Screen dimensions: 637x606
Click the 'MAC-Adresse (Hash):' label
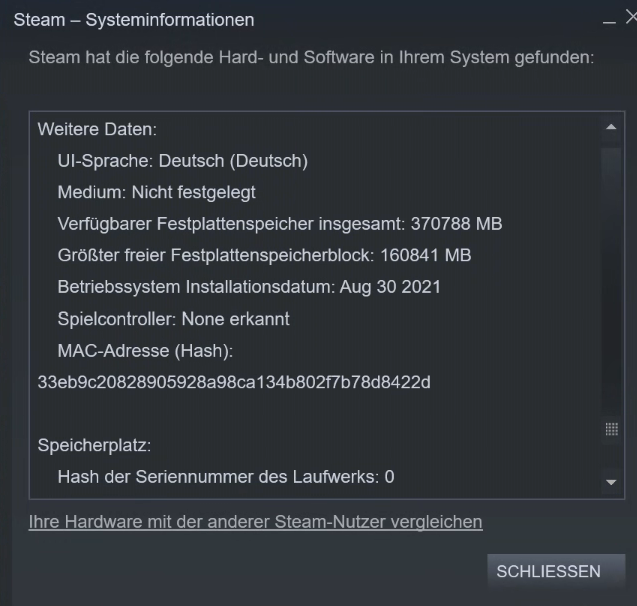[145, 351]
